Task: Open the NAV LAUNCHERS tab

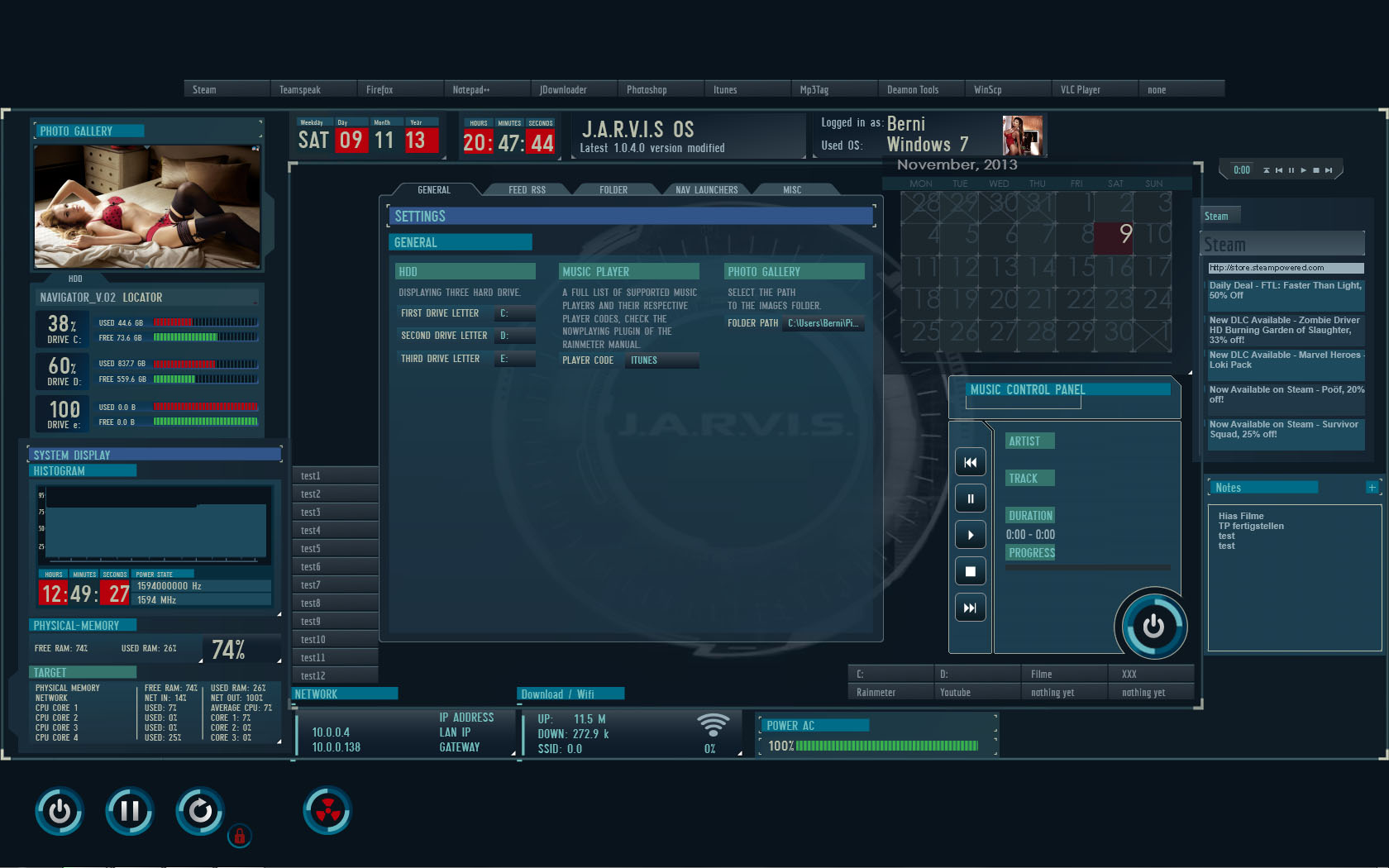Action: (x=706, y=189)
